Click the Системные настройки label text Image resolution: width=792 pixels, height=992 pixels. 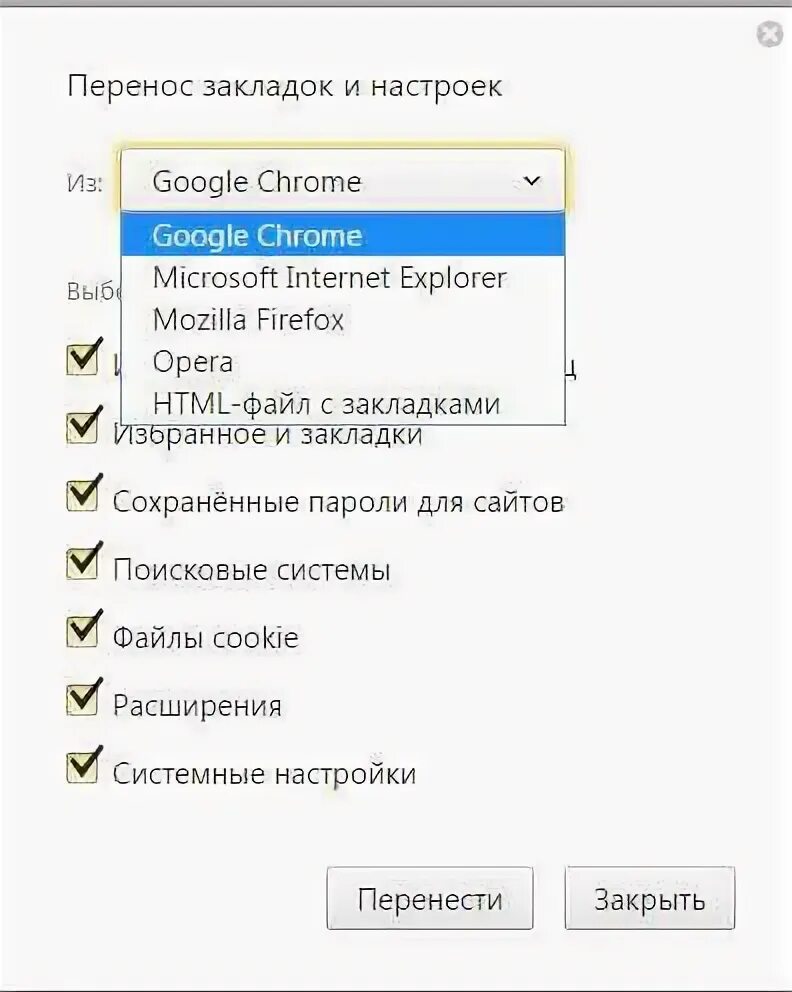pyautogui.click(x=264, y=774)
